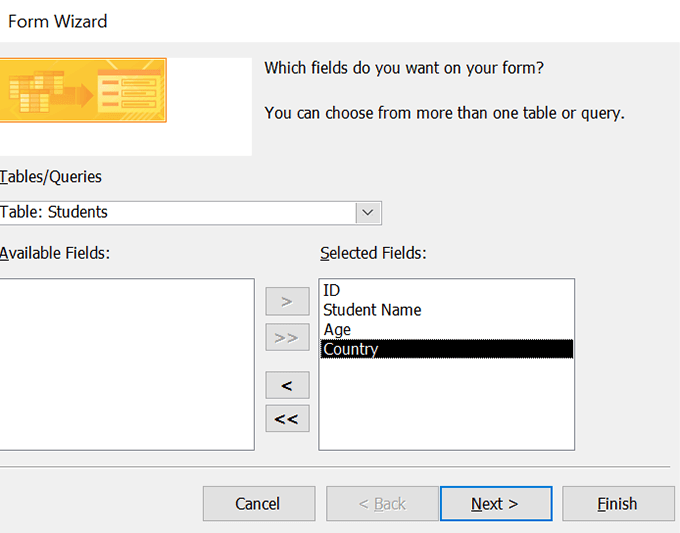Select Age in Selected Fields list
Viewport: 680px width, 533px height.
[x=337, y=329]
